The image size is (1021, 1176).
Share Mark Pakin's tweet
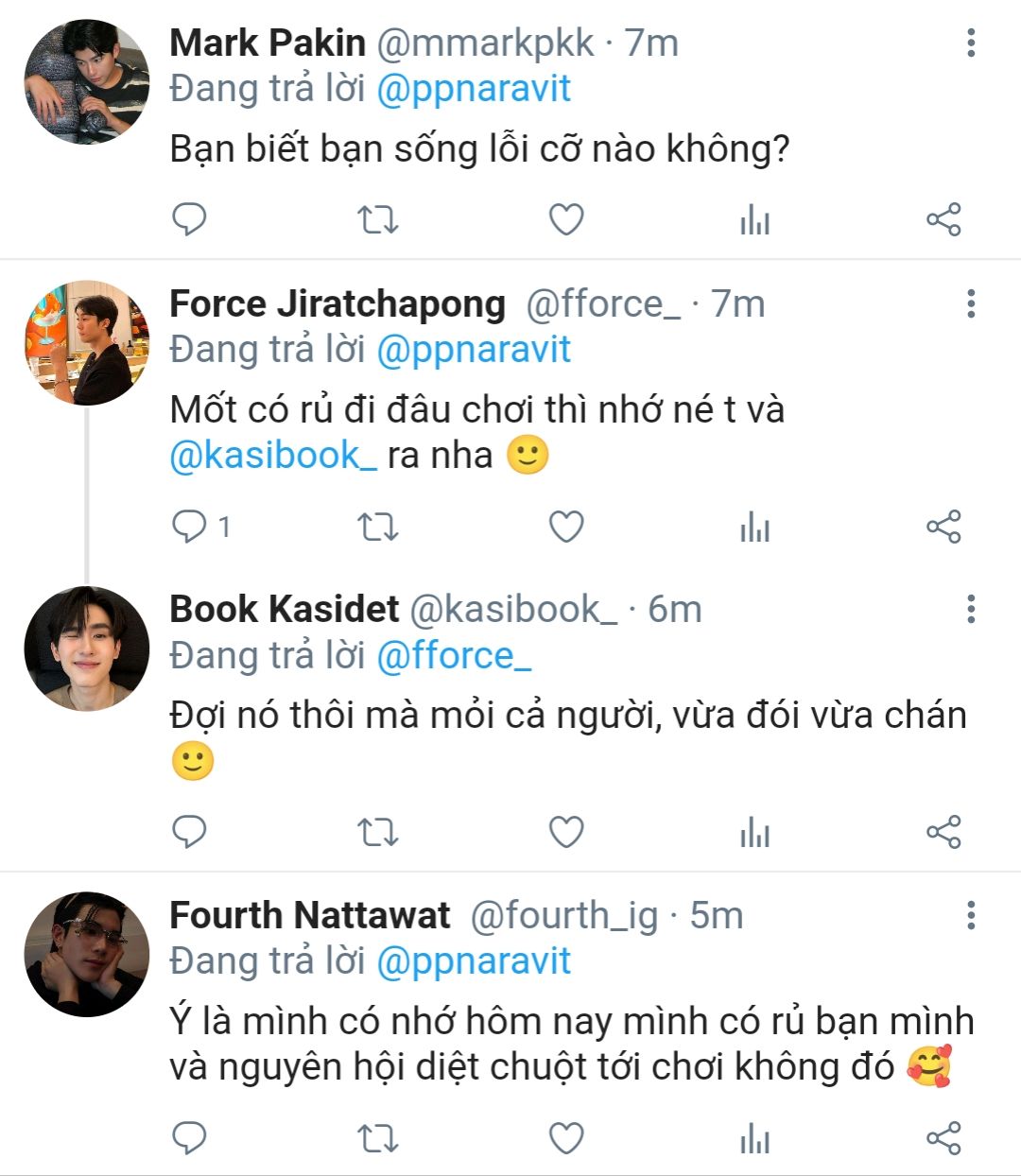(x=943, y=219)
